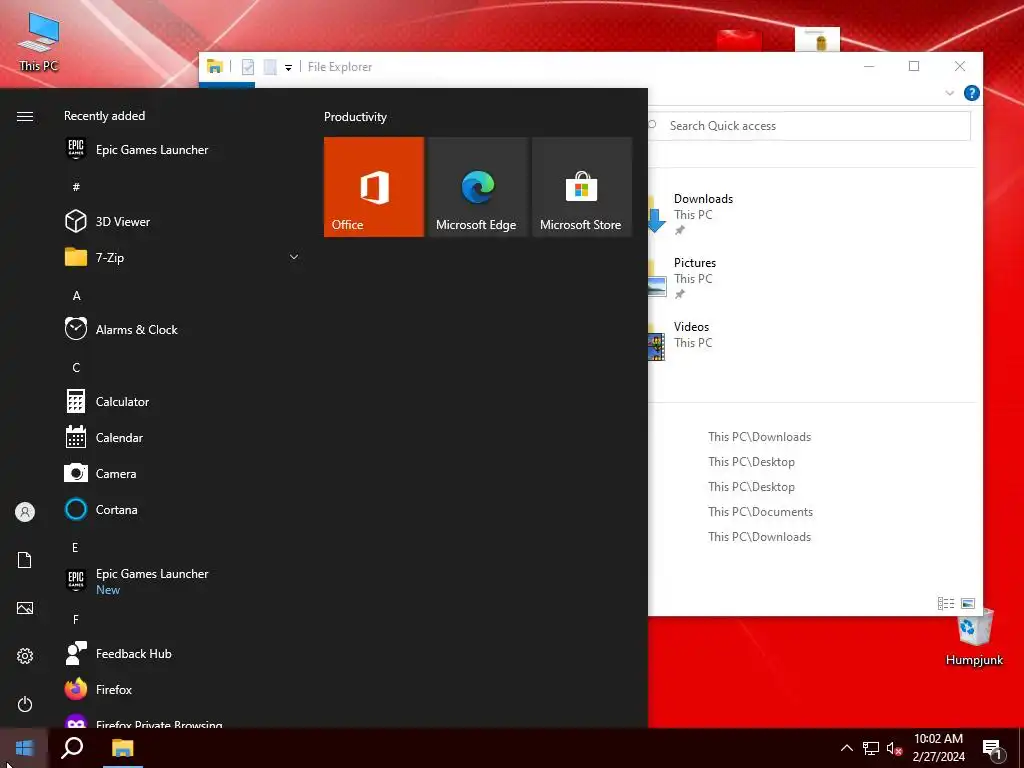Open the Calendar app

point(182,438)
